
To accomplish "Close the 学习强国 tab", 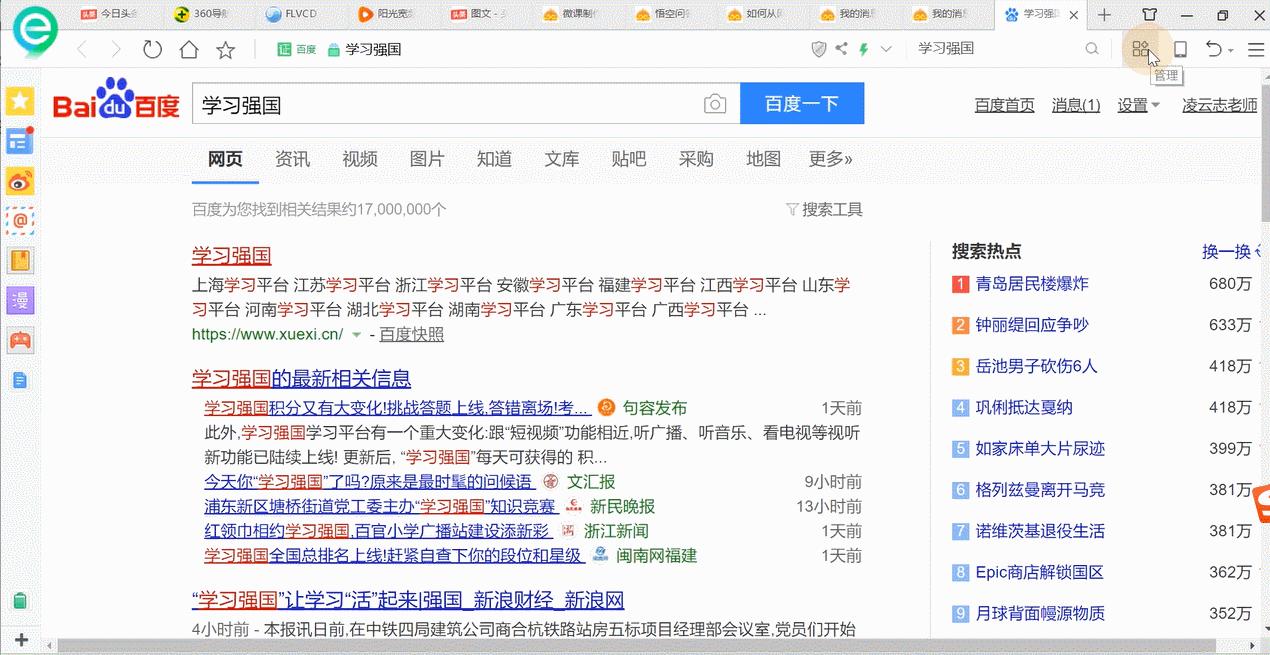I will [1074, 15].
